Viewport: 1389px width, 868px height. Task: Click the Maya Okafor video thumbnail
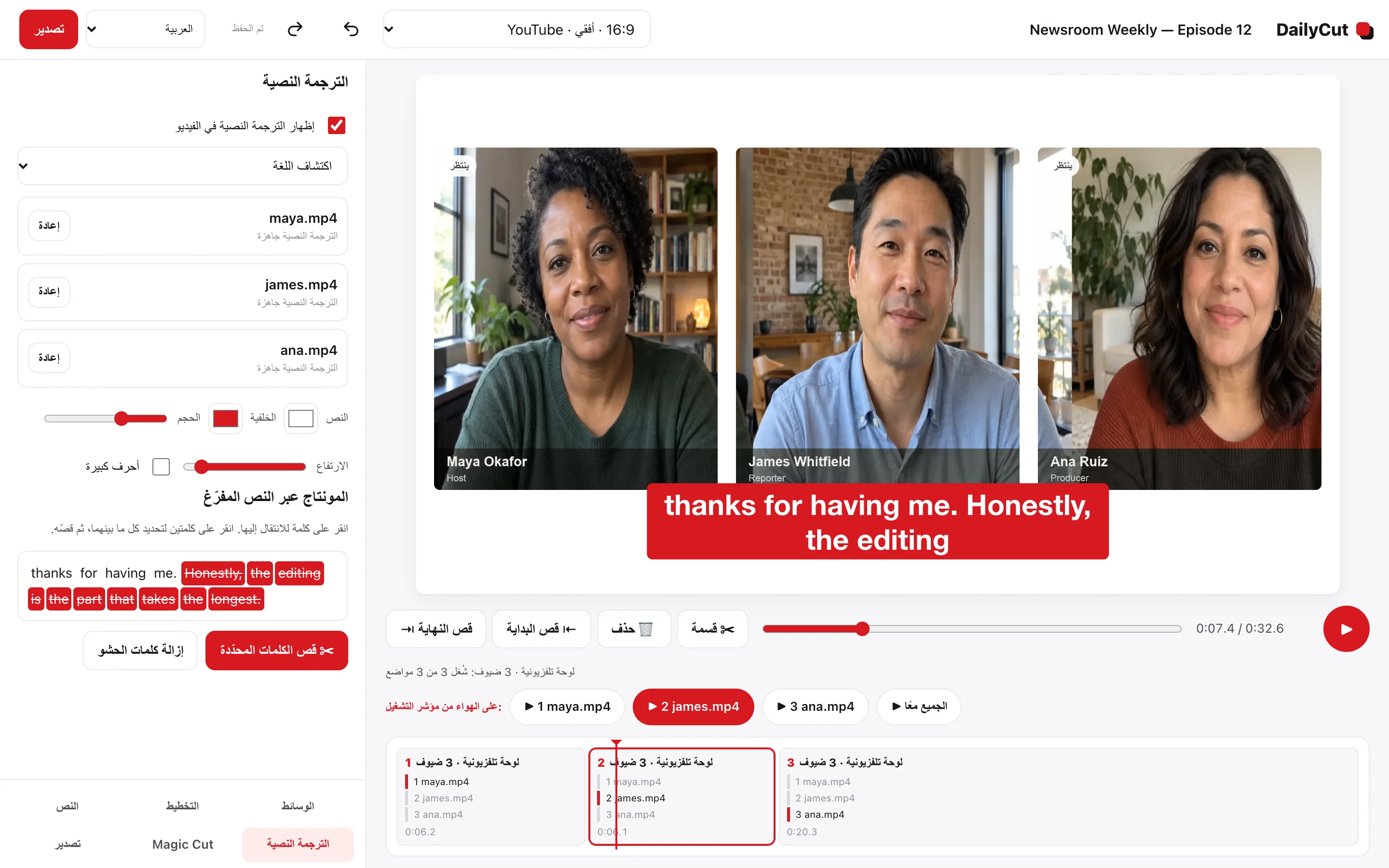pos(576,319)
